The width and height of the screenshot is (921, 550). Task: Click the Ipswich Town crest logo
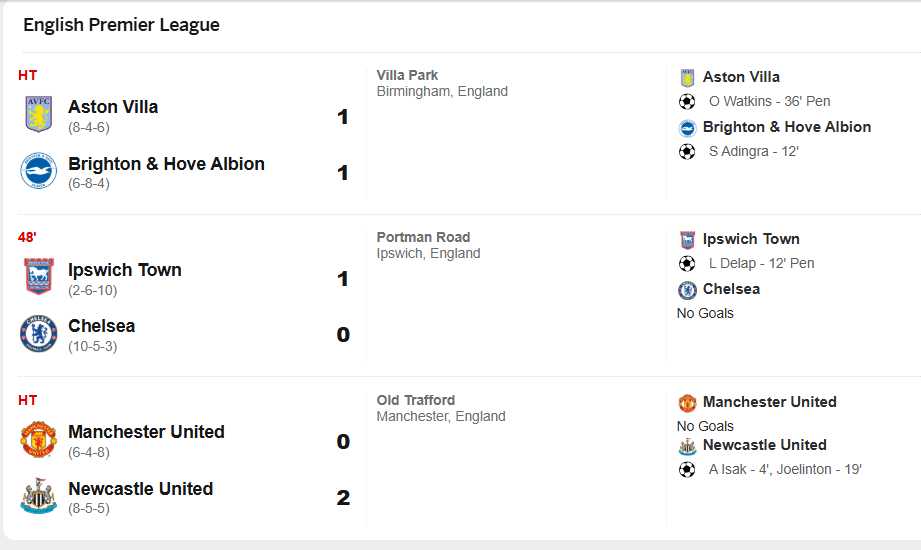click(x=39, y=276)
